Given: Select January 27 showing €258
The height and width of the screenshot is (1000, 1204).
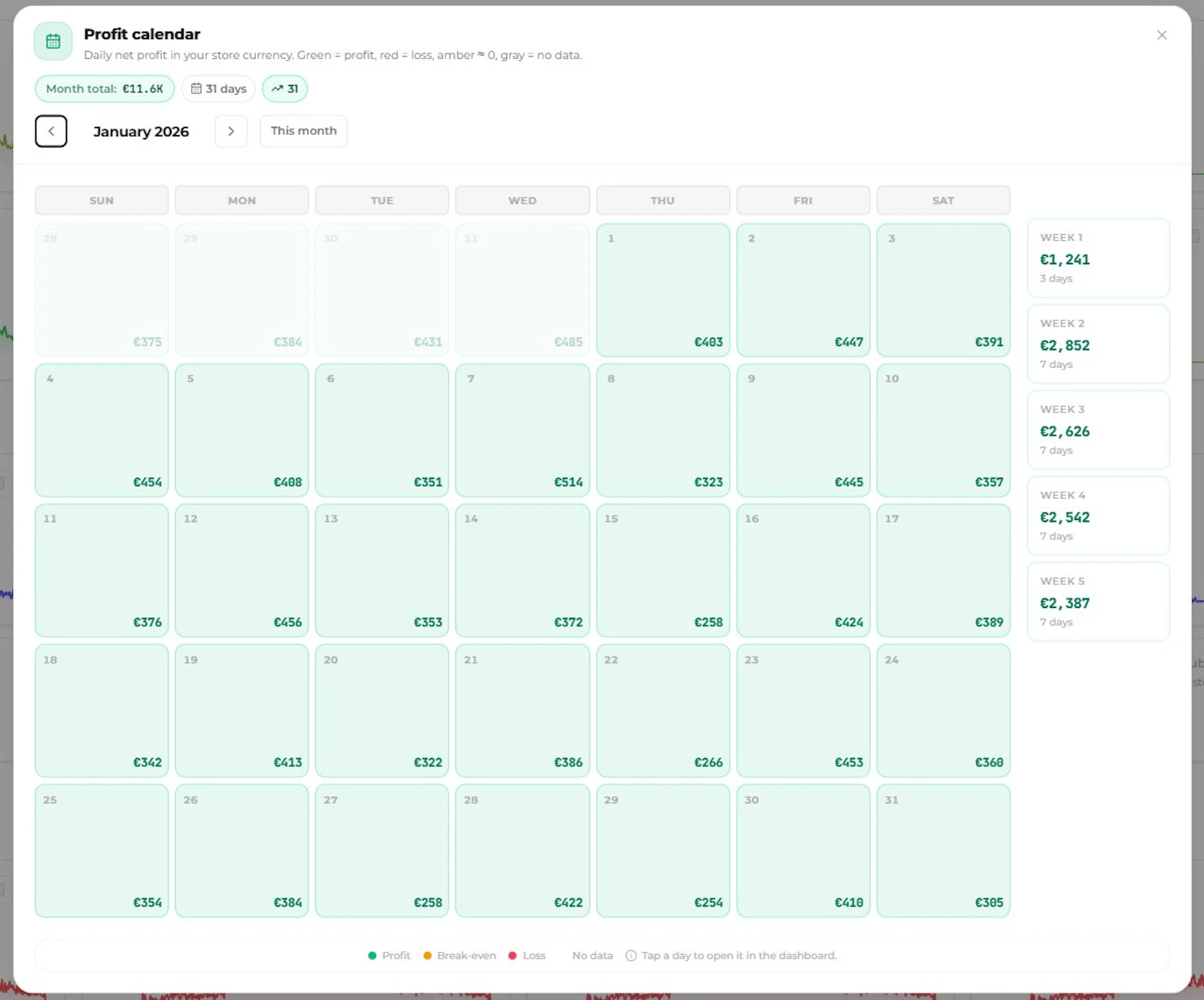Looking at the screenshot, I should (x=382, y=851).
